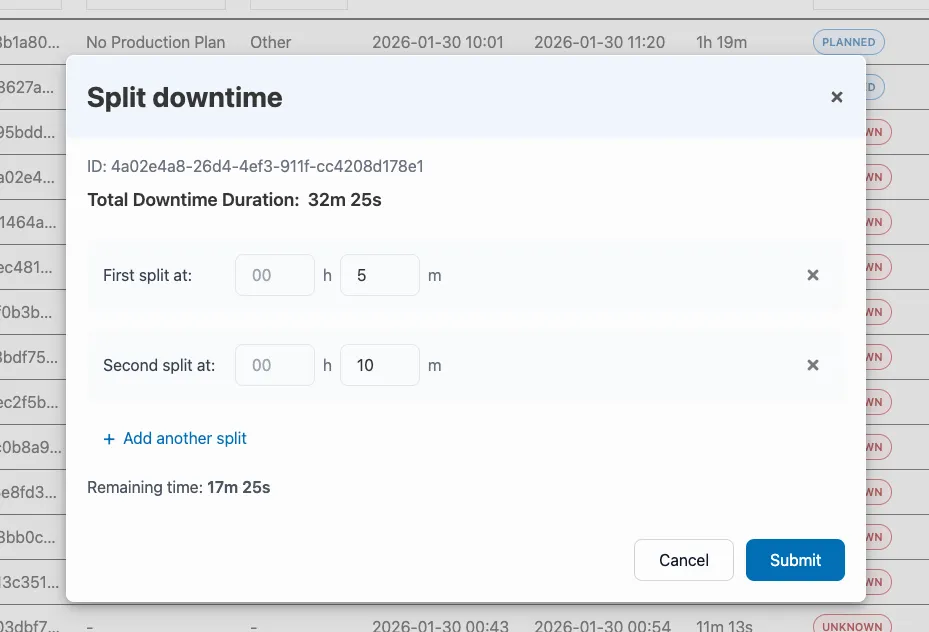The image size is (929, 632).
Task: Close the Split downtime dialog
Action: pyautogui.click(x=837, y=97)
